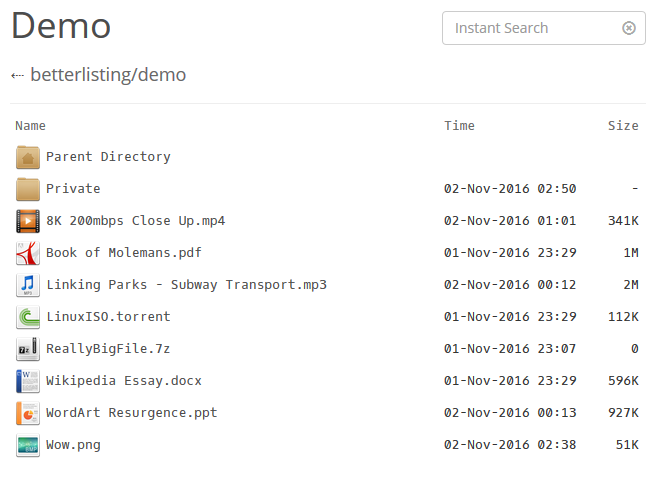Click the video icon for 8K 200mbps Close Up.mp4
Screen dimensions: 656x480
point(28,221)
